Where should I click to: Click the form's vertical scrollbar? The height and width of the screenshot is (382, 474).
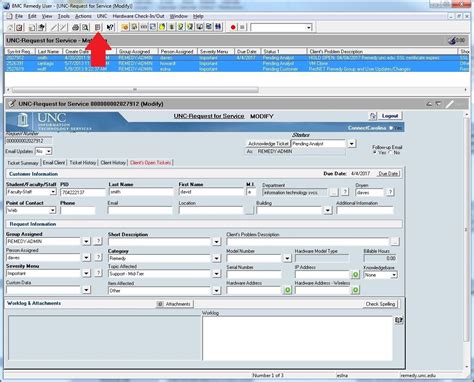click(466, 230)
